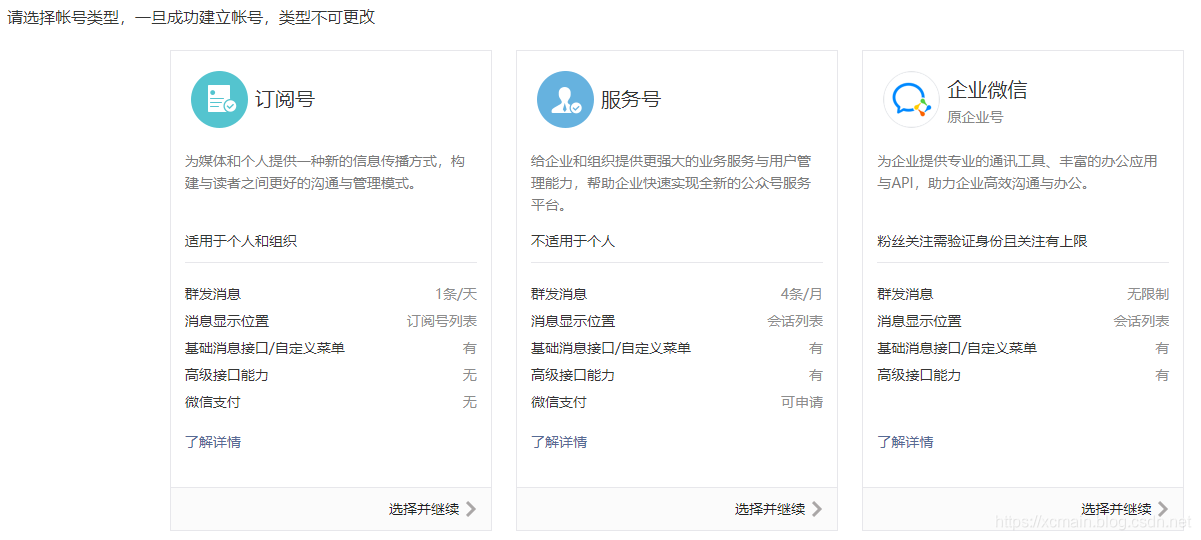Click the 无限制 value

pos(1148,294)
